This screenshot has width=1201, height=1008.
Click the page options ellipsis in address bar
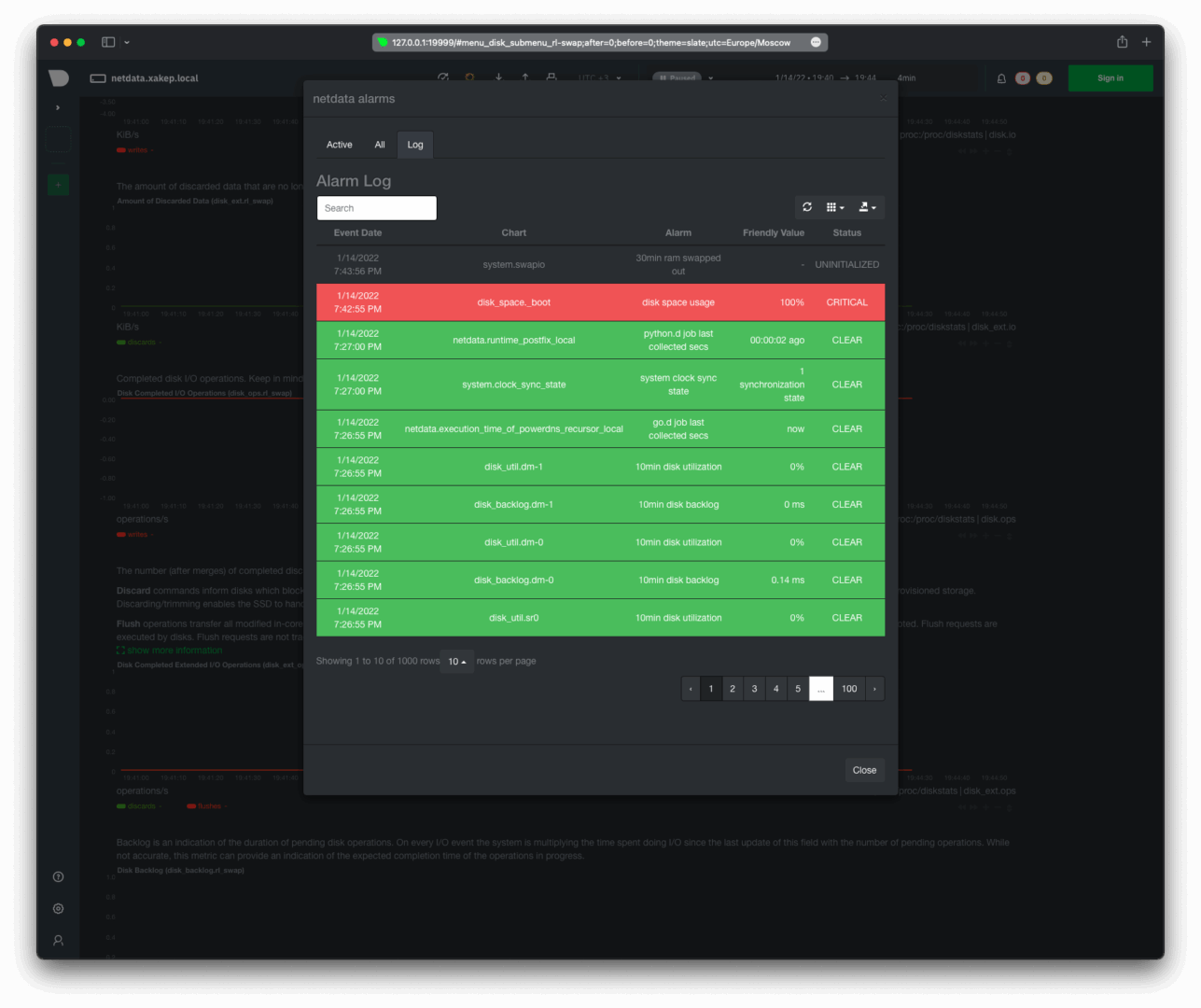[x=816, y=42]
